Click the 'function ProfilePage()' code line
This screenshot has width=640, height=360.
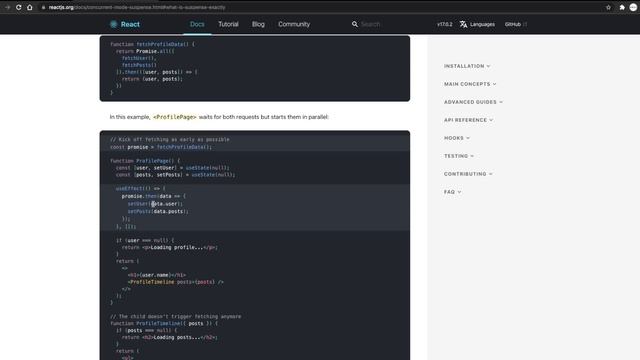coord(145,160)
